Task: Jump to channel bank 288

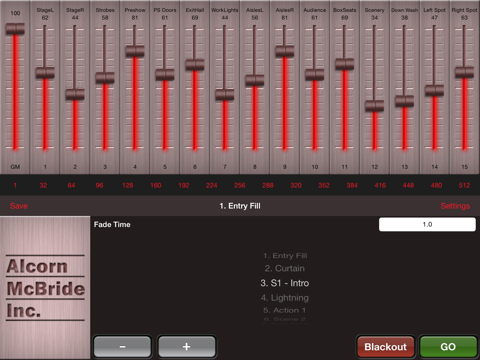Action: (x=268, y=185)
